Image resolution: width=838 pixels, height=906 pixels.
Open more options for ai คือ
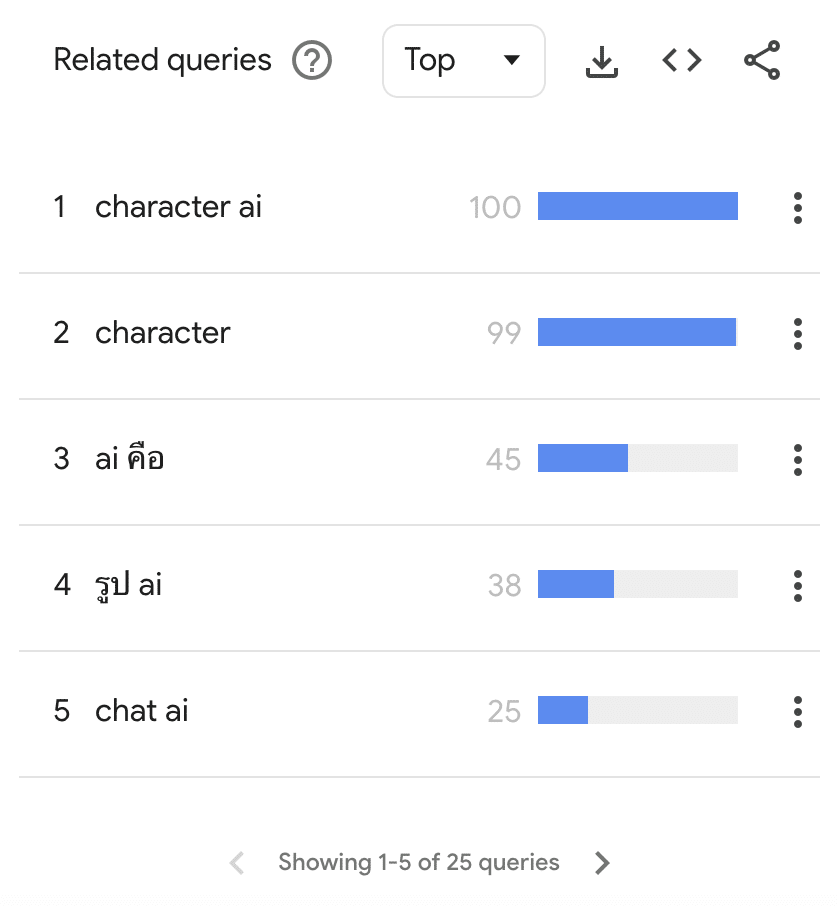pos(798,459)
